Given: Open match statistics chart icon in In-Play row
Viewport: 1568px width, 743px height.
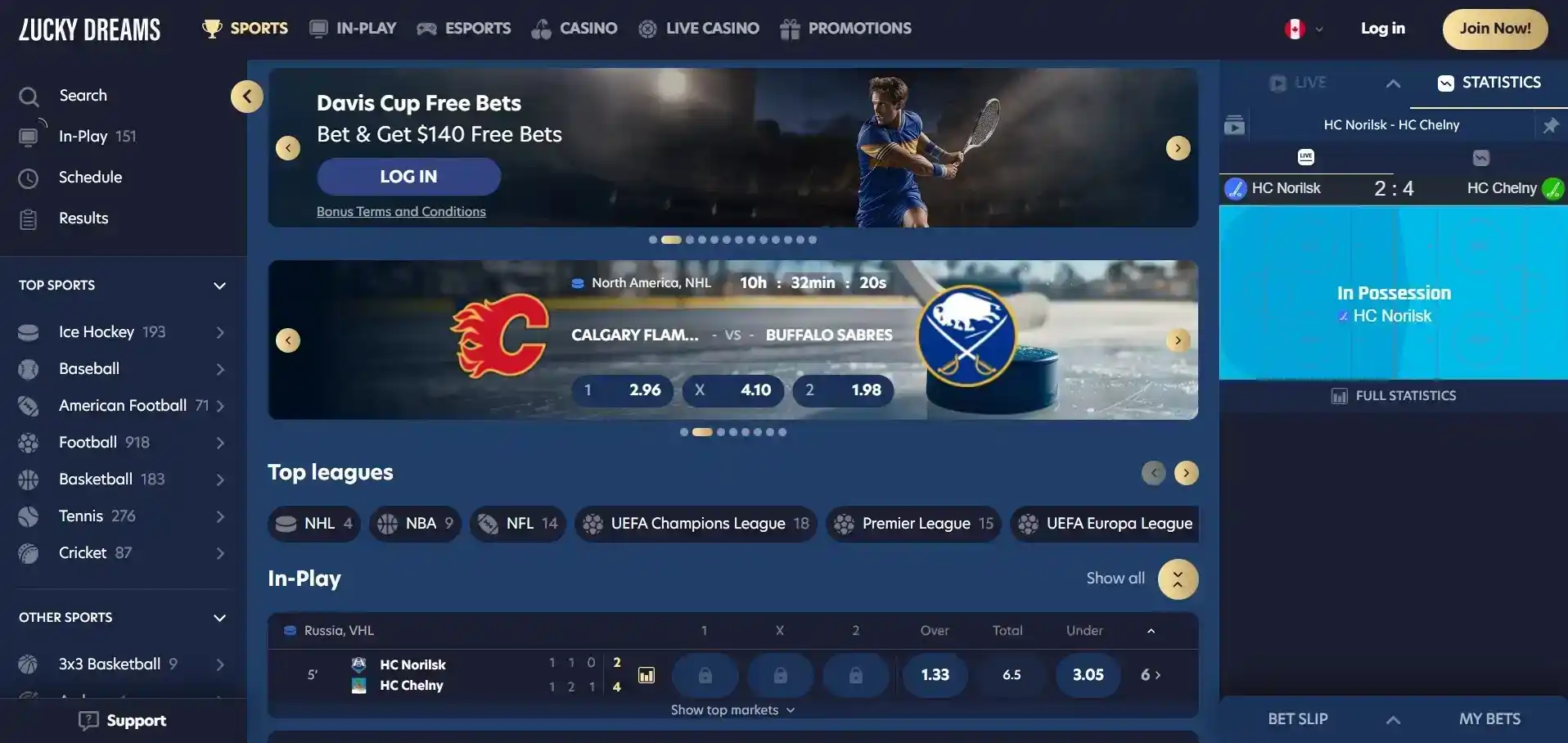Looking at the screenshot, I should point(647,675).
